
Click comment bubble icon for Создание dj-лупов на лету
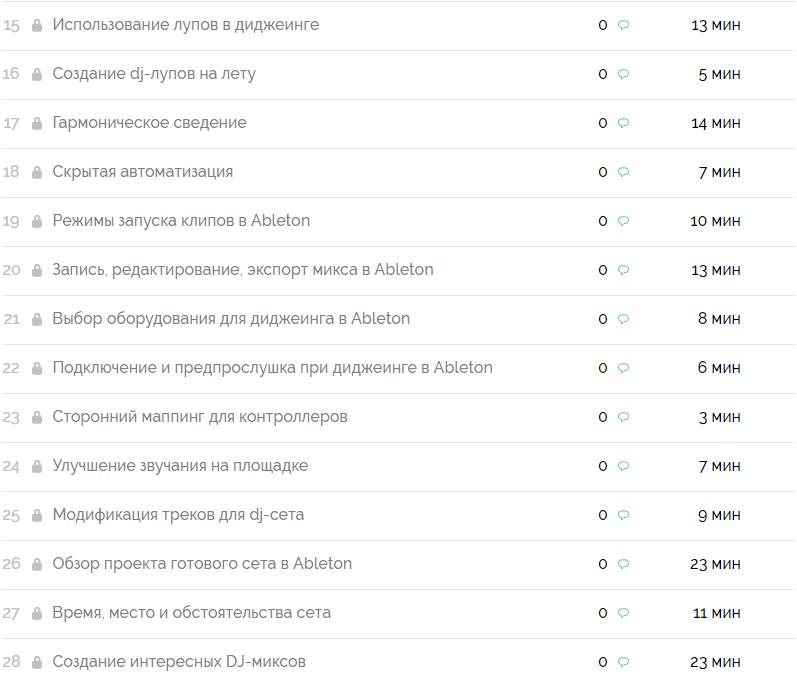pos(623,74)
